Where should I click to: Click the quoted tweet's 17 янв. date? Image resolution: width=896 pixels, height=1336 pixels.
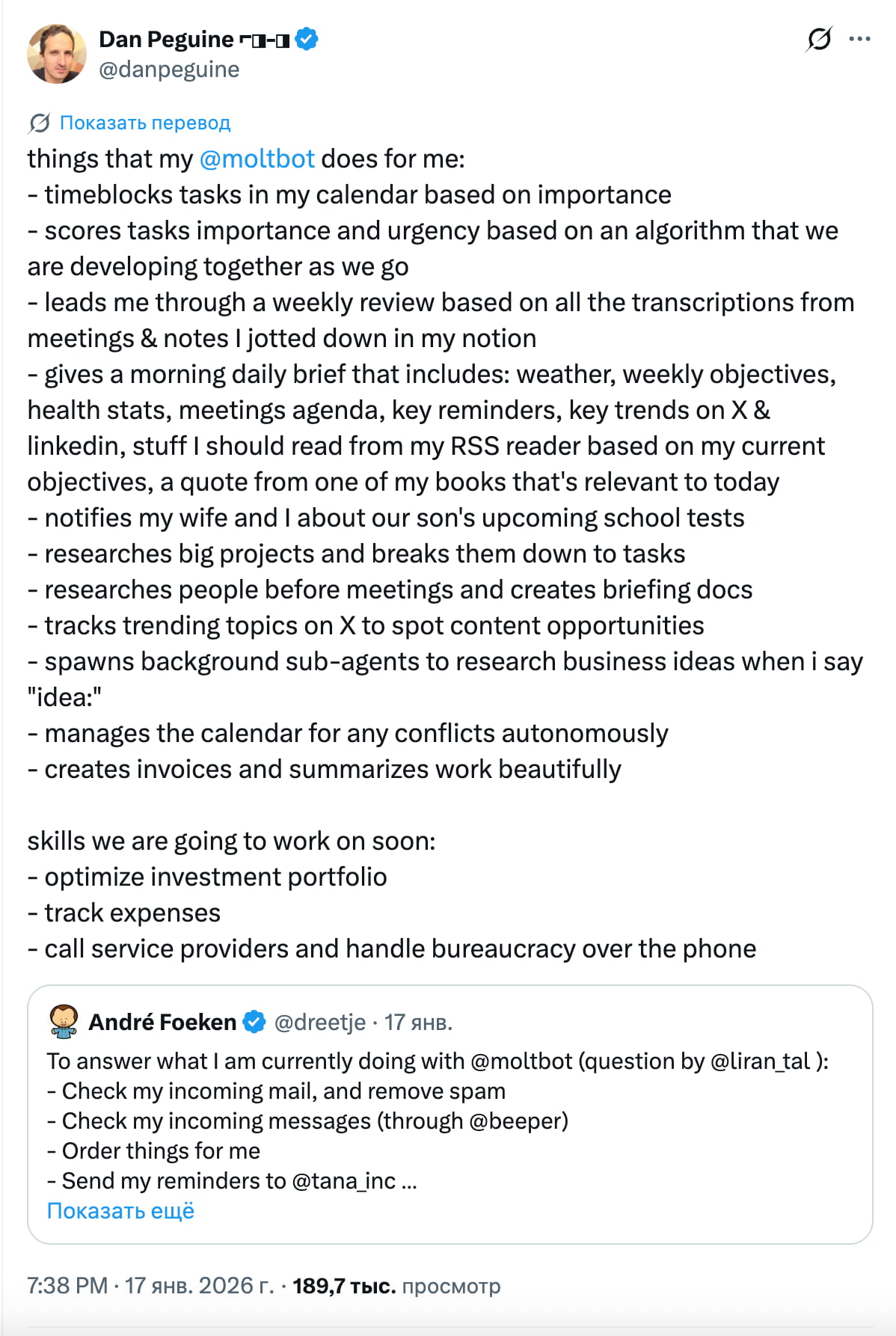pyautogui.click(x=418, y=1022)
